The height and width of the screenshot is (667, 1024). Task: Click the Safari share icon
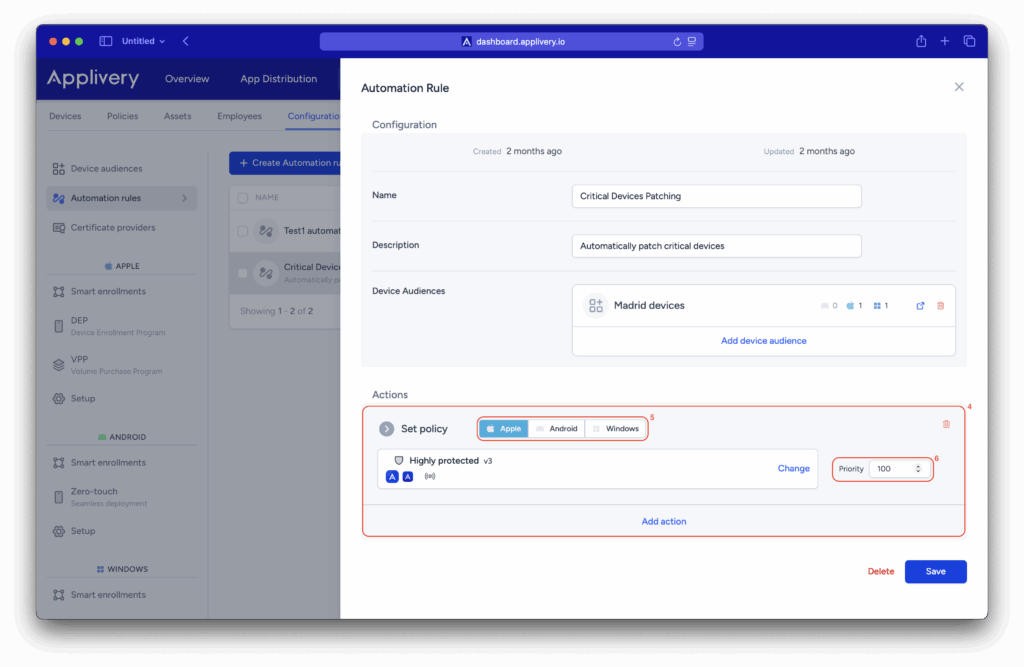920,41
